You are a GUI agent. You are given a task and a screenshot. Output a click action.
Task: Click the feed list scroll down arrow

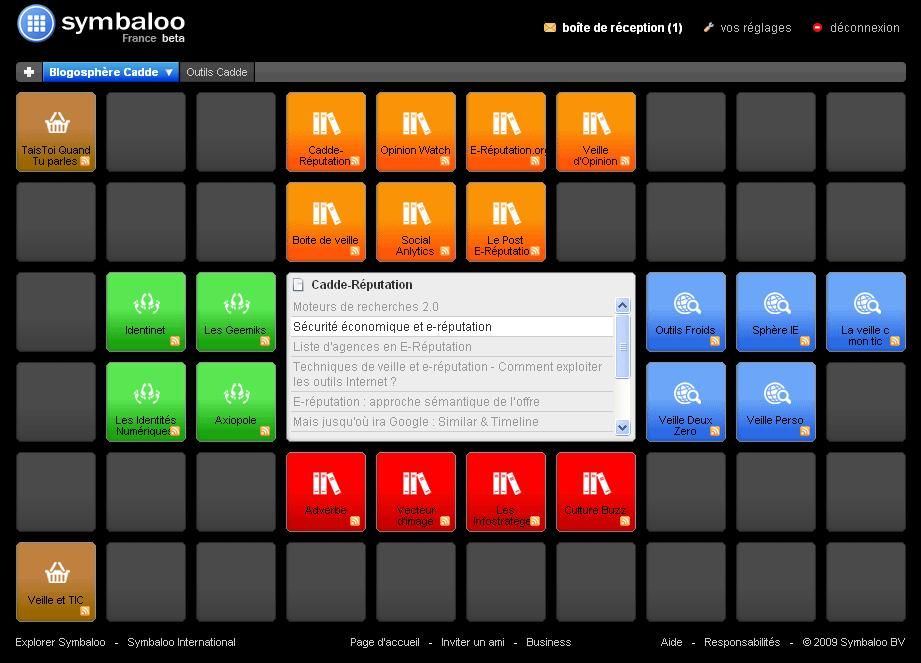(x=623, y=428)
